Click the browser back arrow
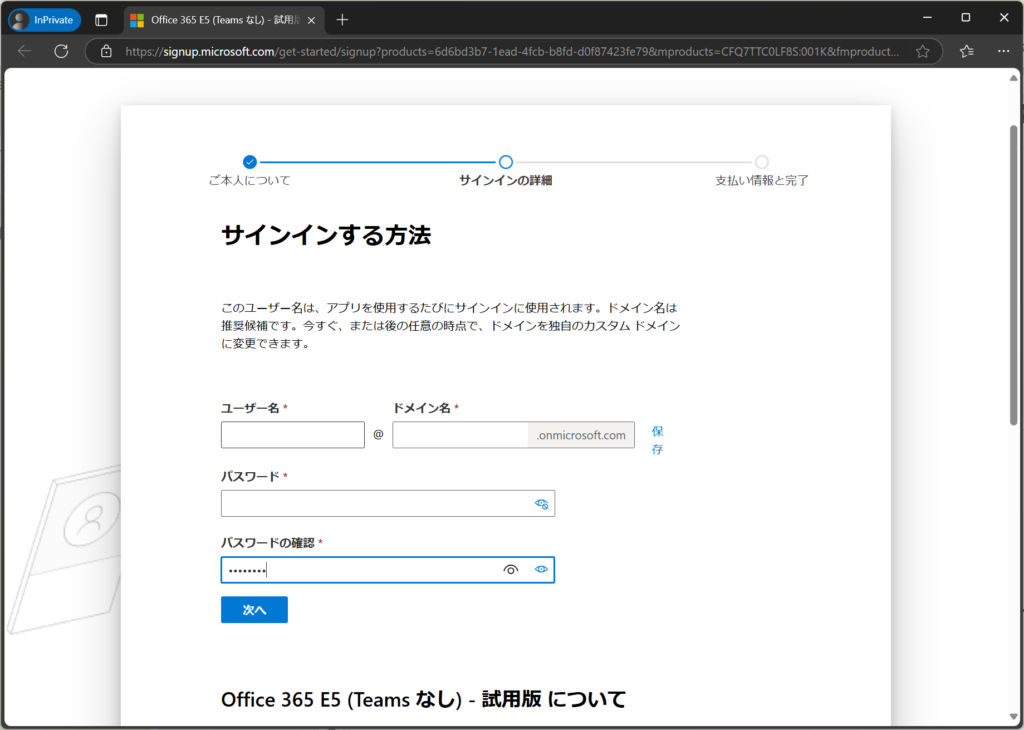This screenshot has width=1024, height=730. pos(25,51)
